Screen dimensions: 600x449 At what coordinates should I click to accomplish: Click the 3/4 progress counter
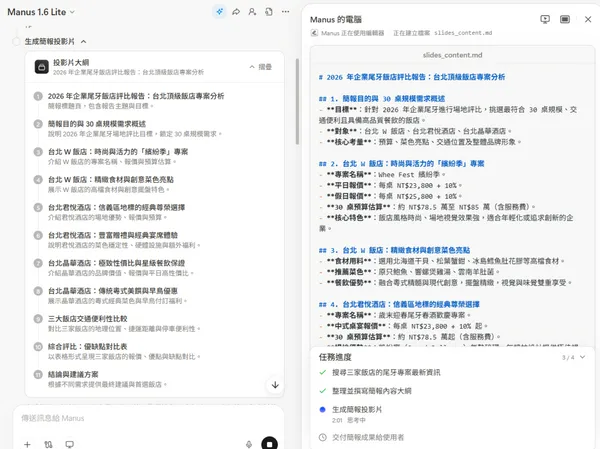(568, 358)
